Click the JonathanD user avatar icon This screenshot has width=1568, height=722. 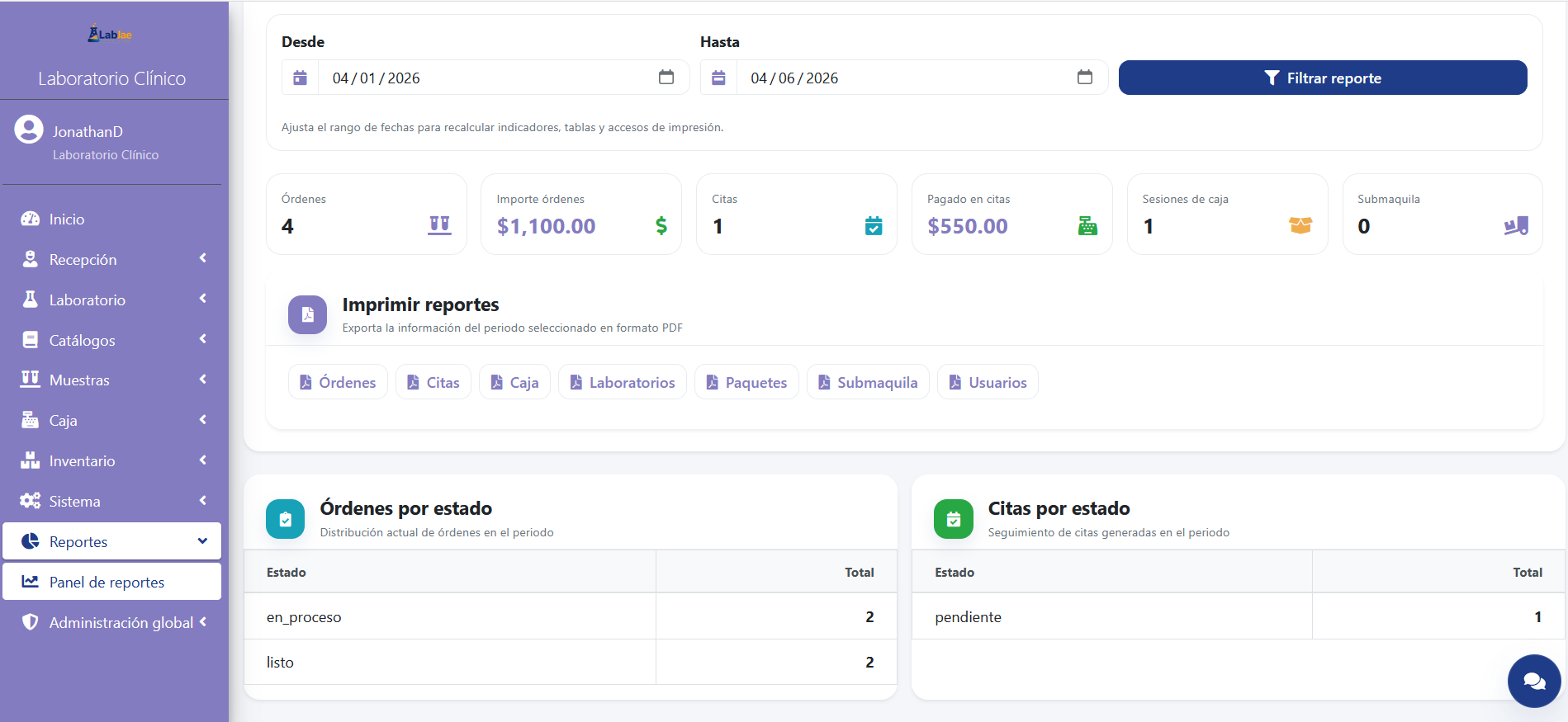click(x=29, y=130)
